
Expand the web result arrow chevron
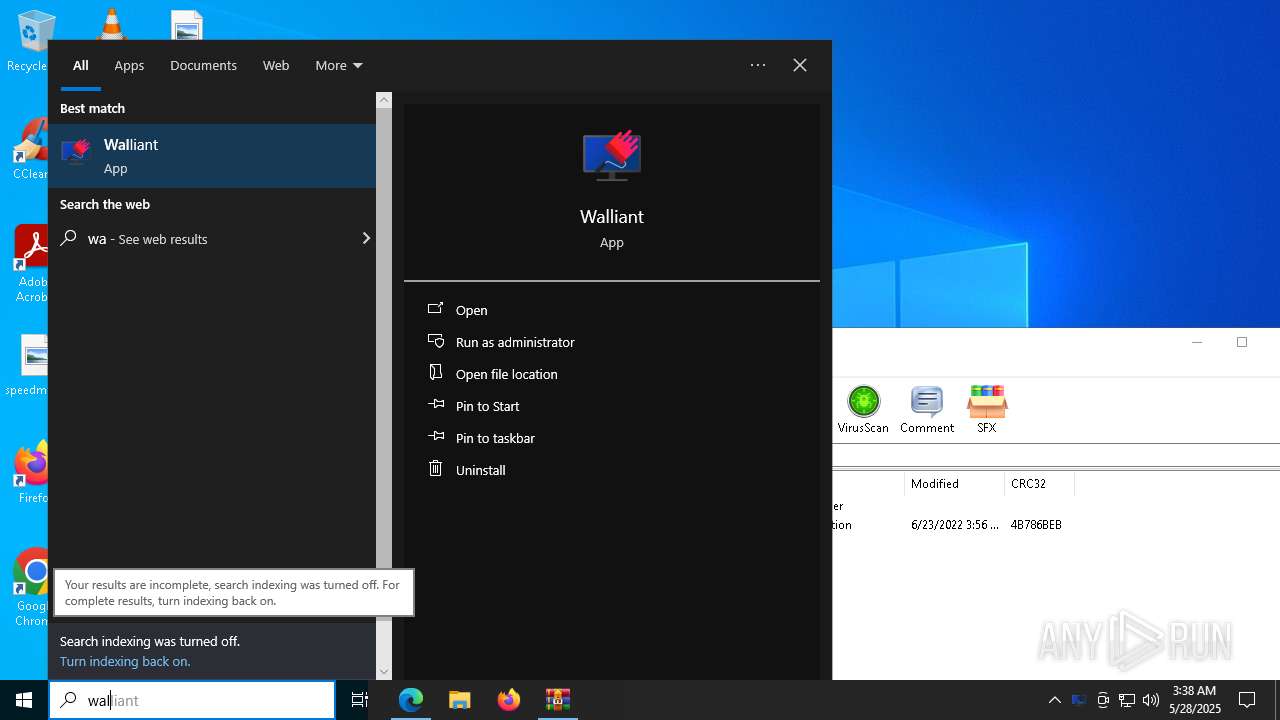365,238
